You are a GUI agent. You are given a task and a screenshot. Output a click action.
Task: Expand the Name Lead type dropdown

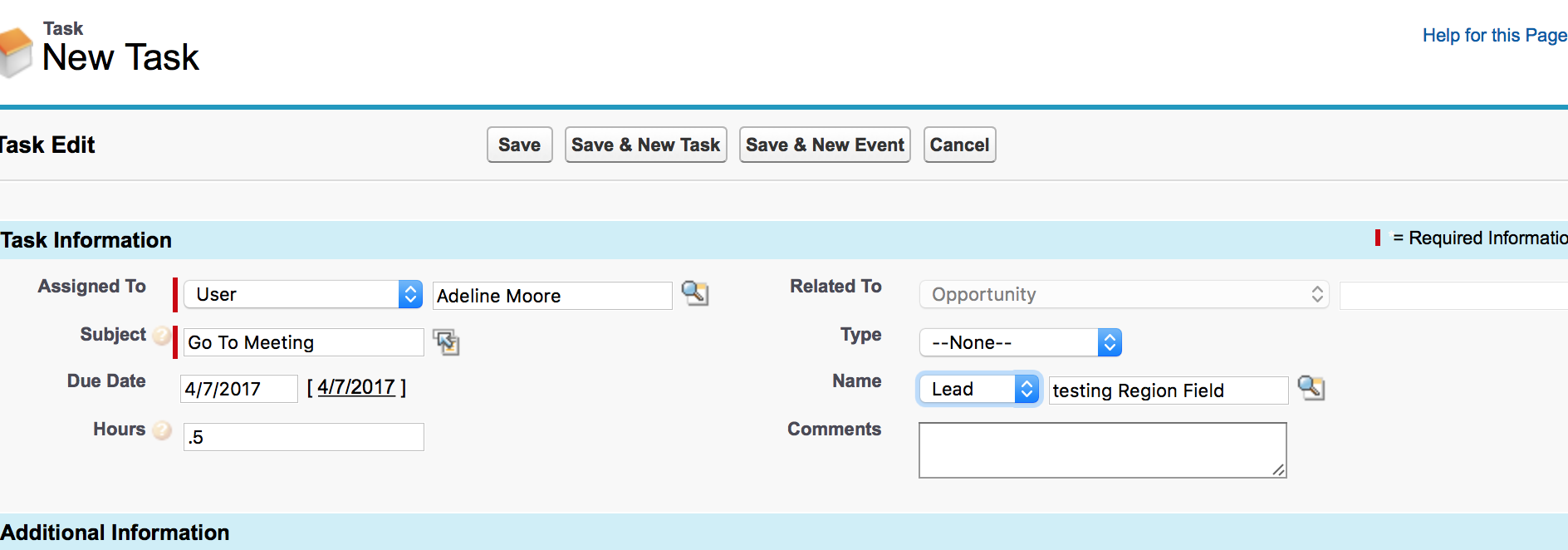tap(978, 389)
